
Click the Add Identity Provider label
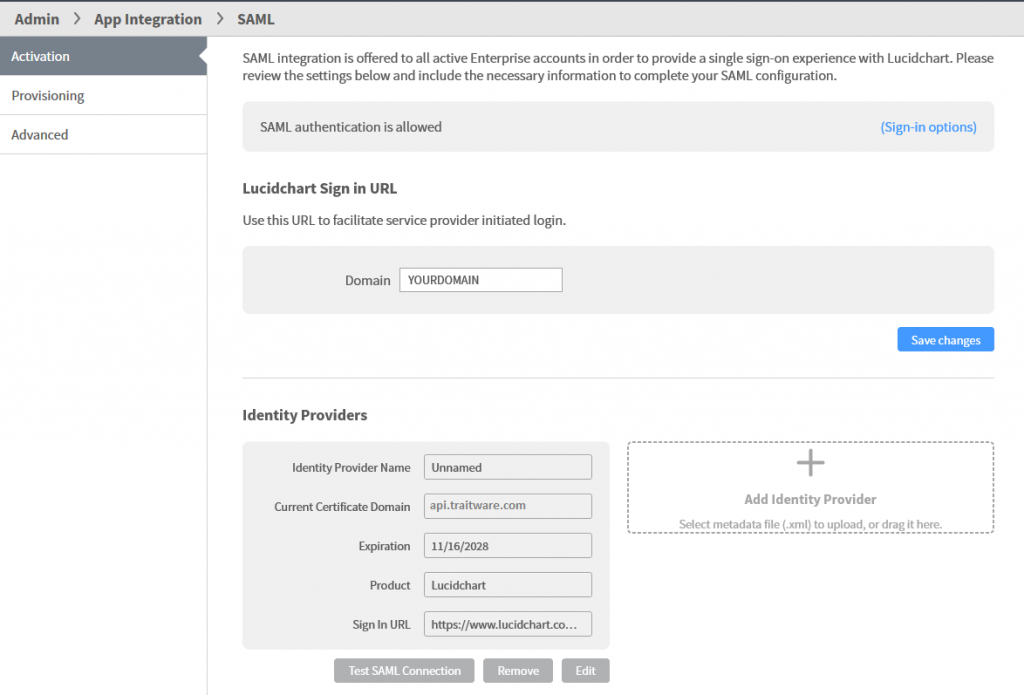810,499
